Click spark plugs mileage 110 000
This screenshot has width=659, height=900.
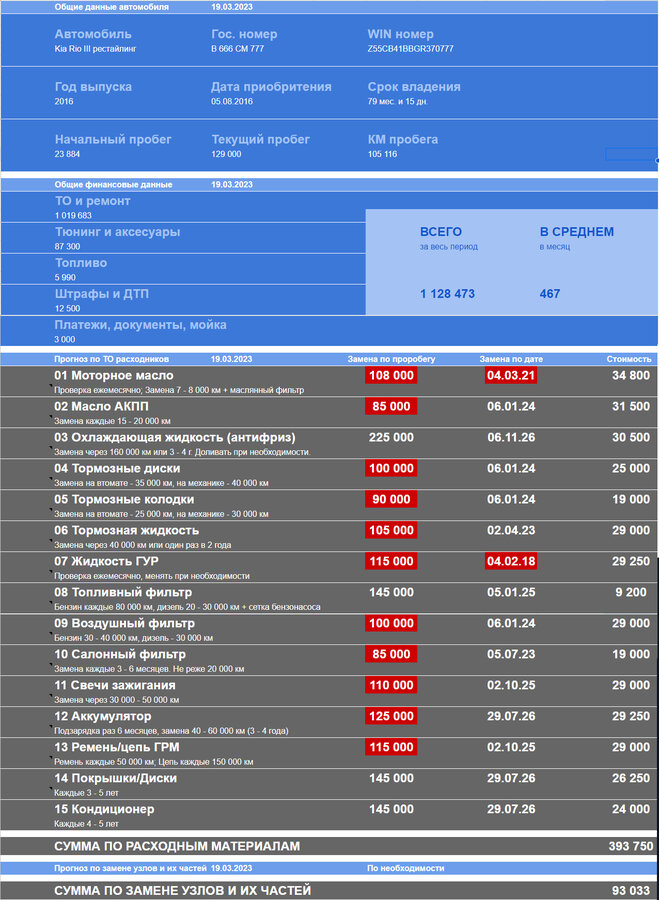click(x=391, y=686)
